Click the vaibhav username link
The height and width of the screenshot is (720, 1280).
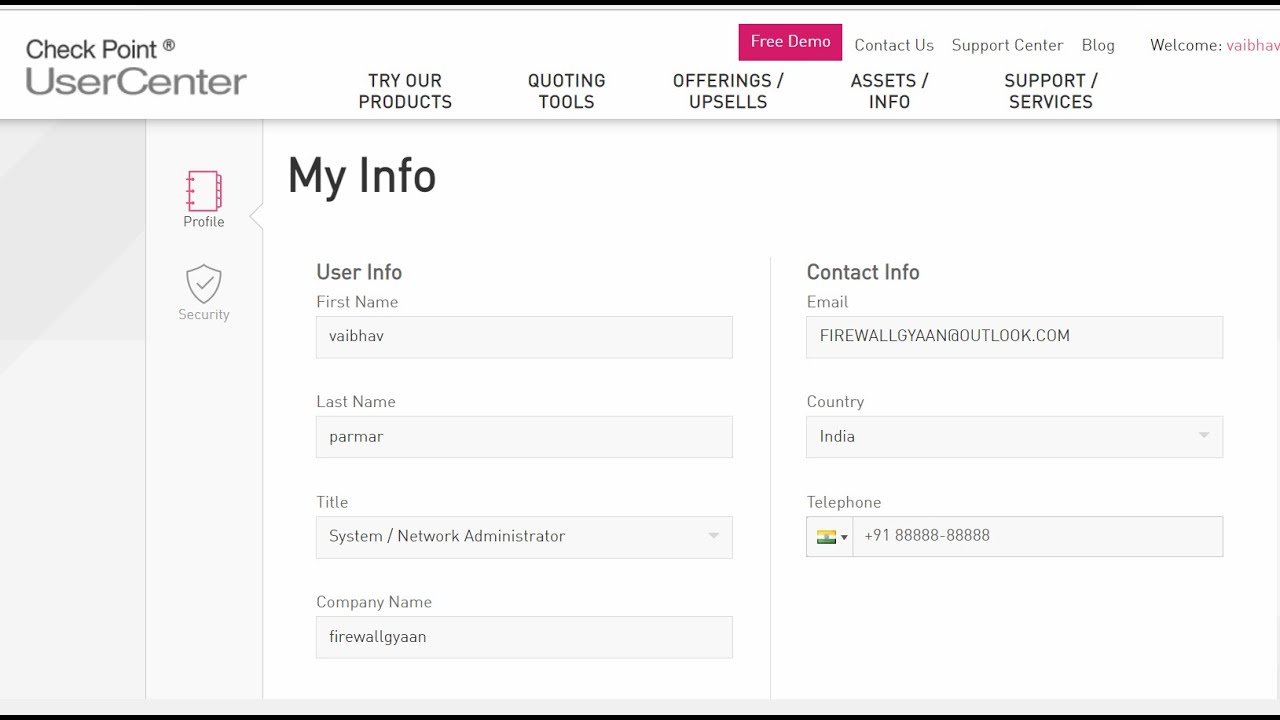(1253, 45)
